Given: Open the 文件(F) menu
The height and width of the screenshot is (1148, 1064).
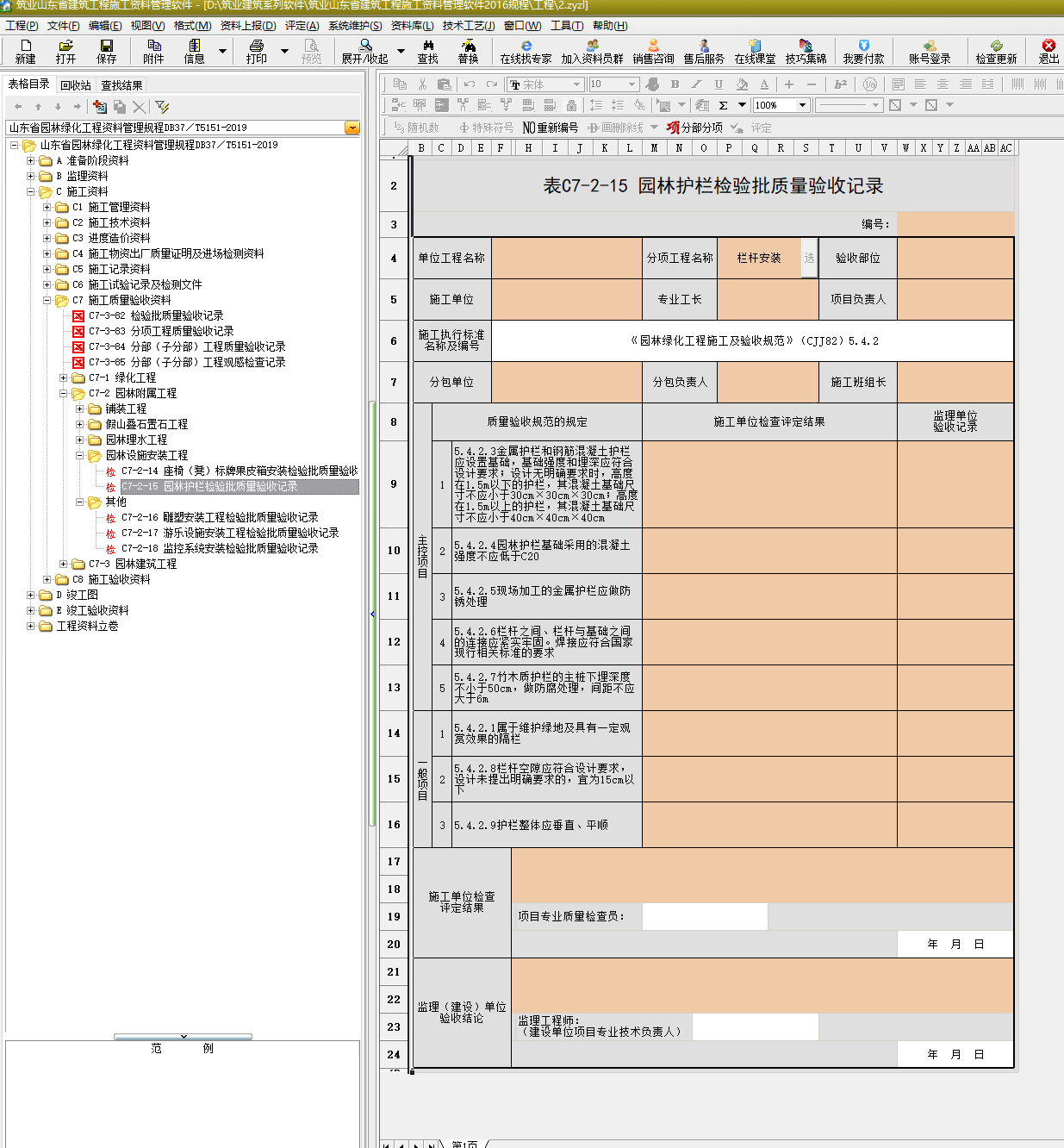Looking at the screenshot, I should pyautogui.click(x=63, y=26).
